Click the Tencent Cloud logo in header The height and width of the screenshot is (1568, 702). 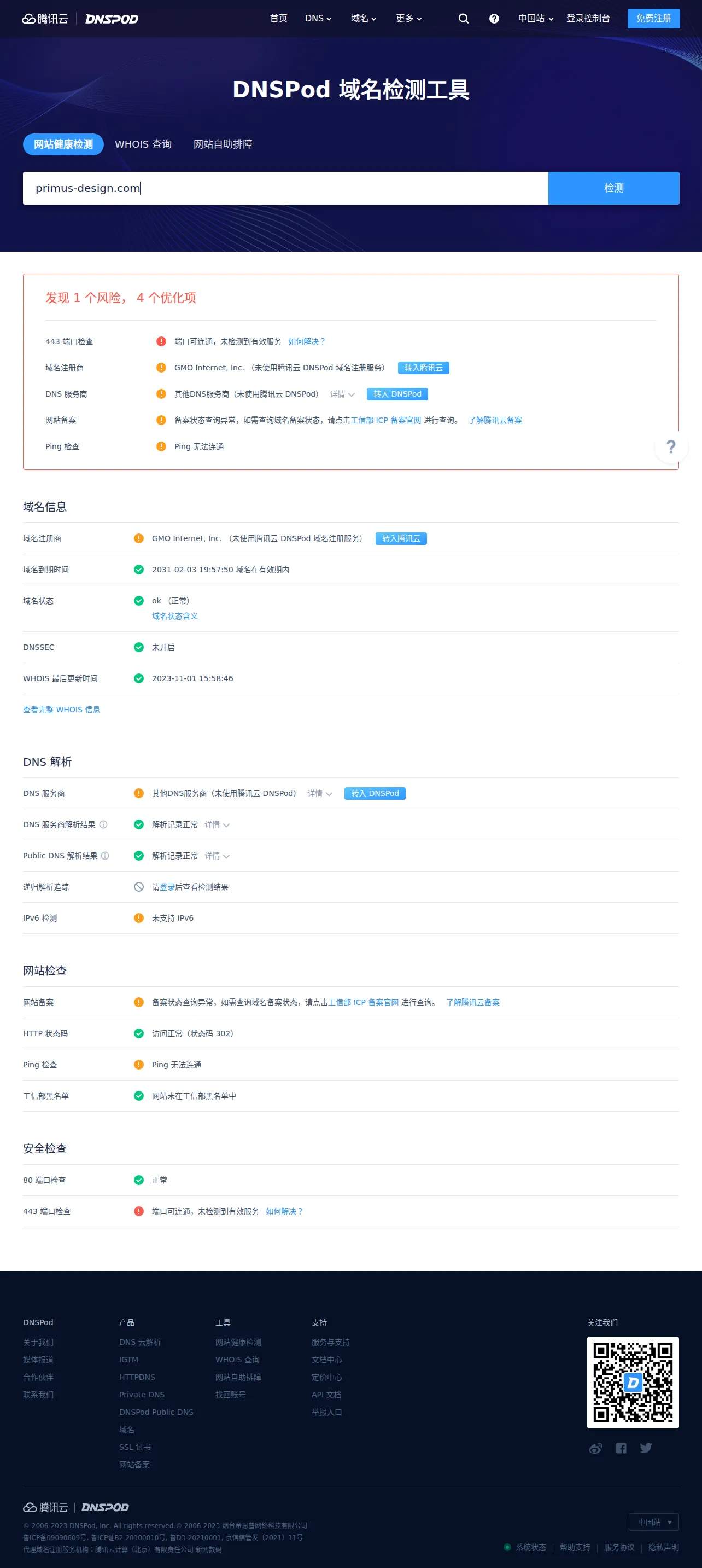[x=45, y=19]
